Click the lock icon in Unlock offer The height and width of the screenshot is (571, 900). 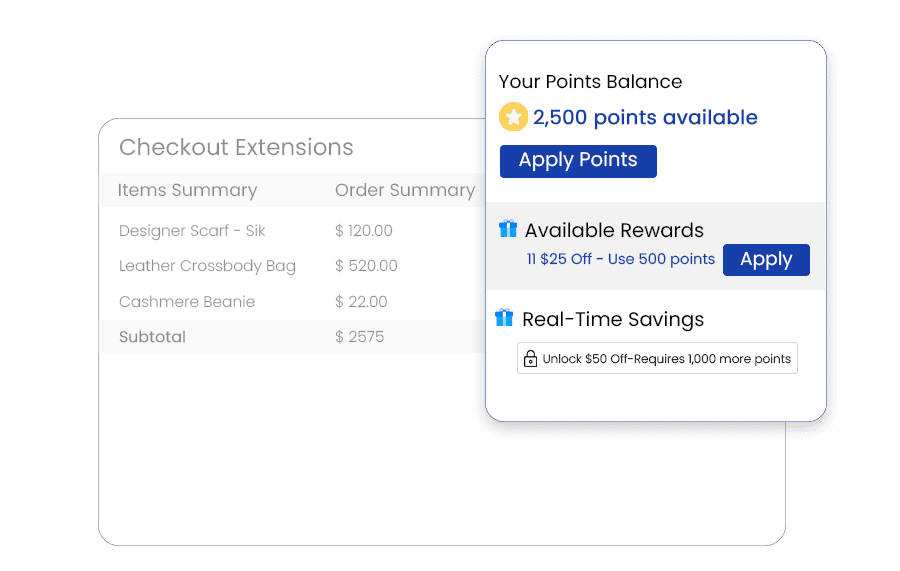[x=530, y=358]
